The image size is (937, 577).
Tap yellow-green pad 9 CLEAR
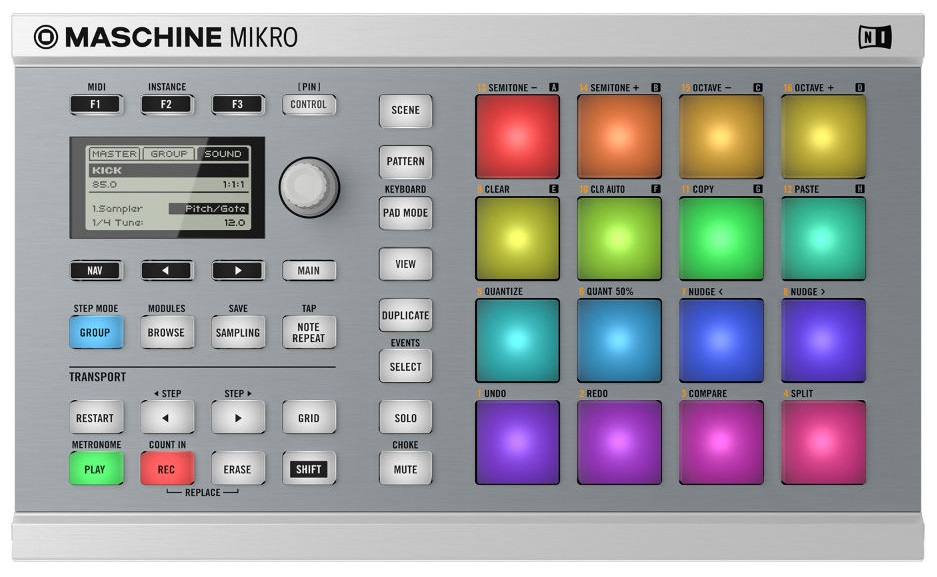(x=518, y=238)
